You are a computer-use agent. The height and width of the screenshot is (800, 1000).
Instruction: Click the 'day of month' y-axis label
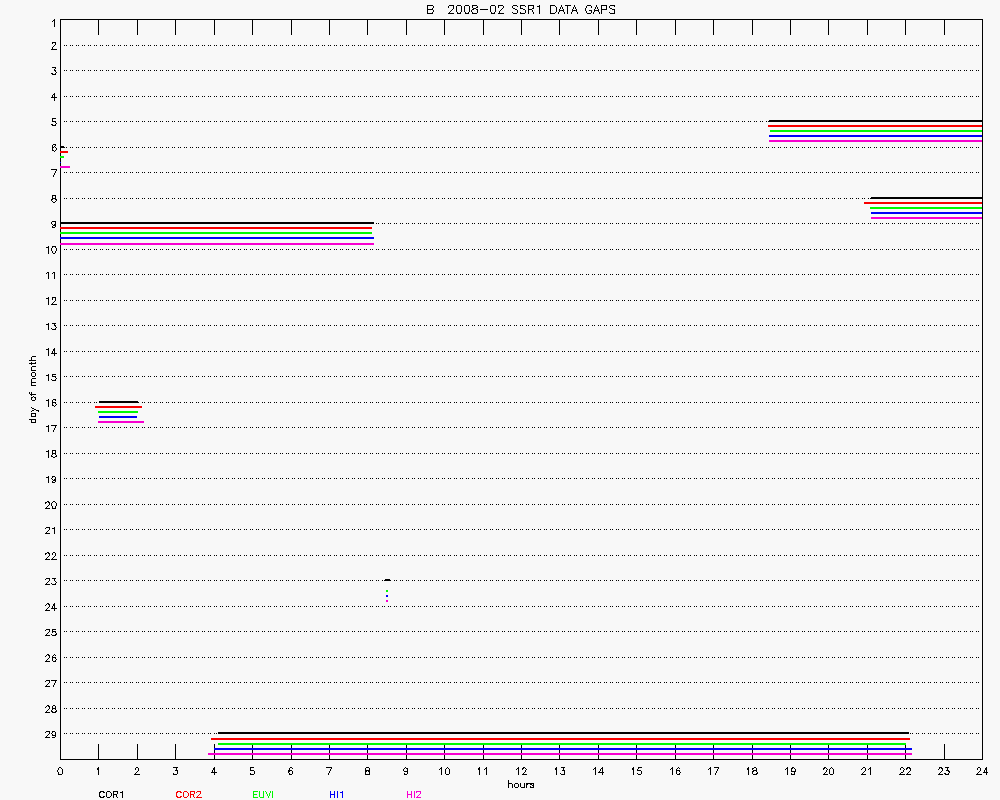tap(33, 388)
